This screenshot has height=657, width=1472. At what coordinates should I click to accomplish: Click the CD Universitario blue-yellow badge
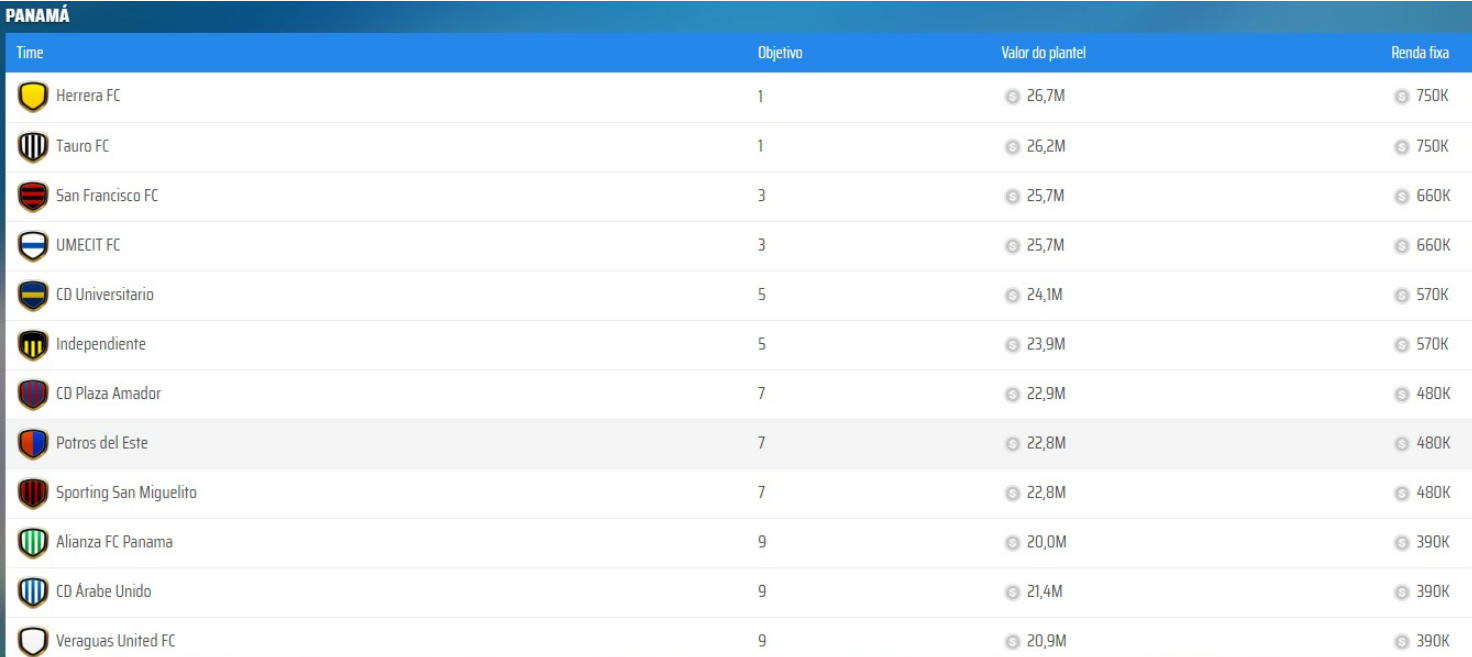click(x=33, y=295)
